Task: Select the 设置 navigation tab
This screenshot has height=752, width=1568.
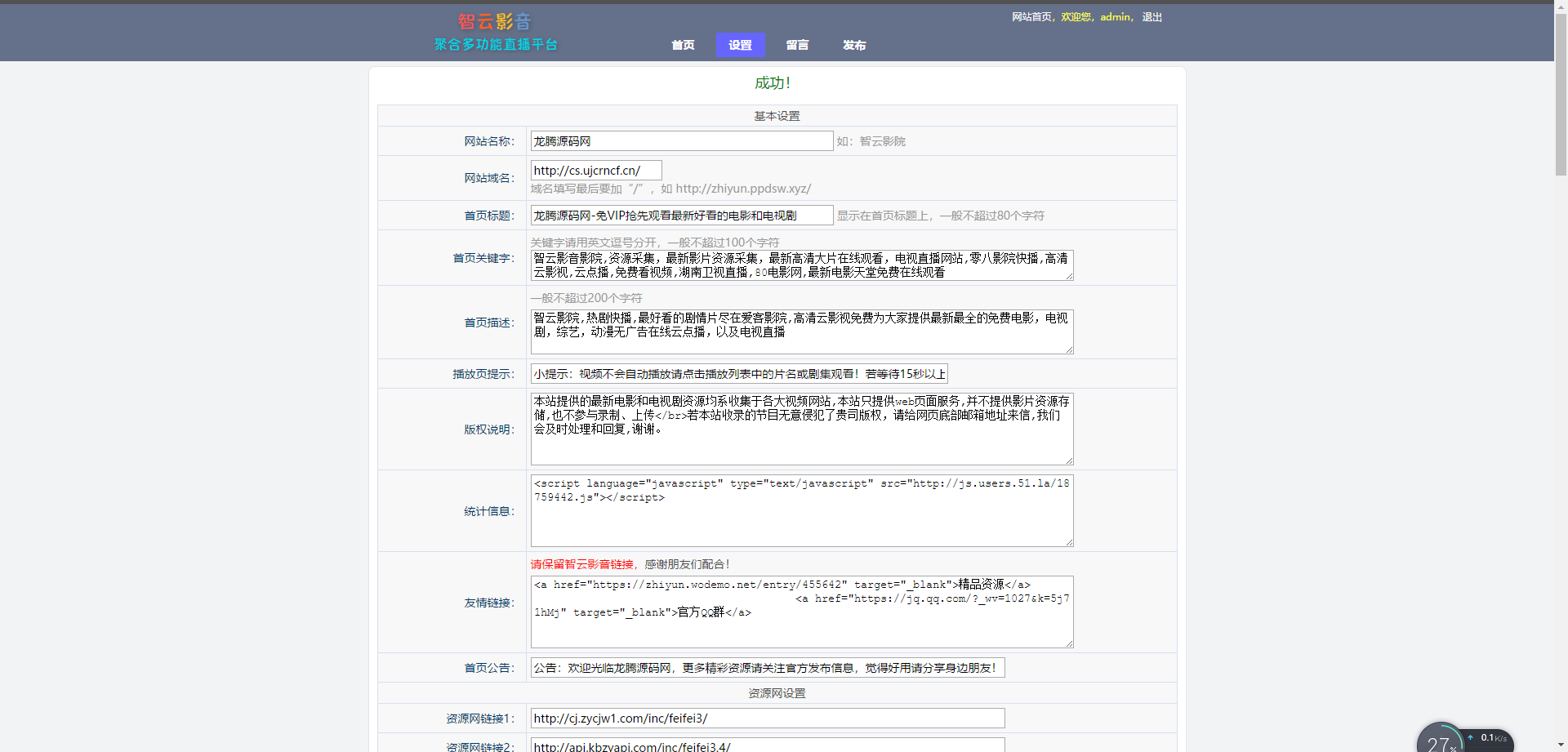Action: pyautogui.click(x=740, y=45)
